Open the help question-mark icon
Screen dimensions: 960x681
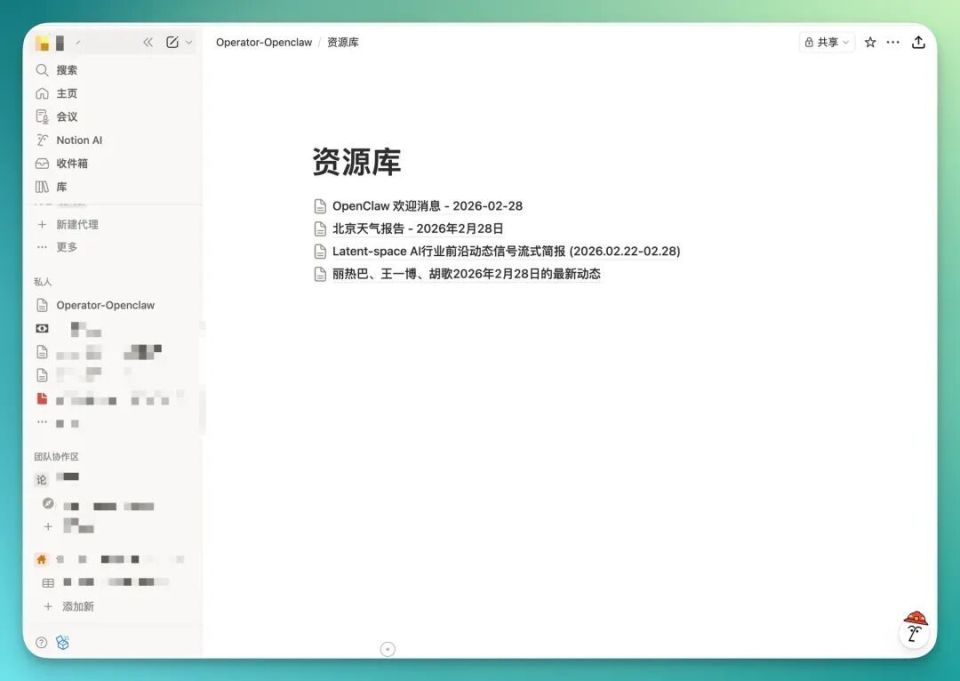pyautogui.click(x=40, y=642)
